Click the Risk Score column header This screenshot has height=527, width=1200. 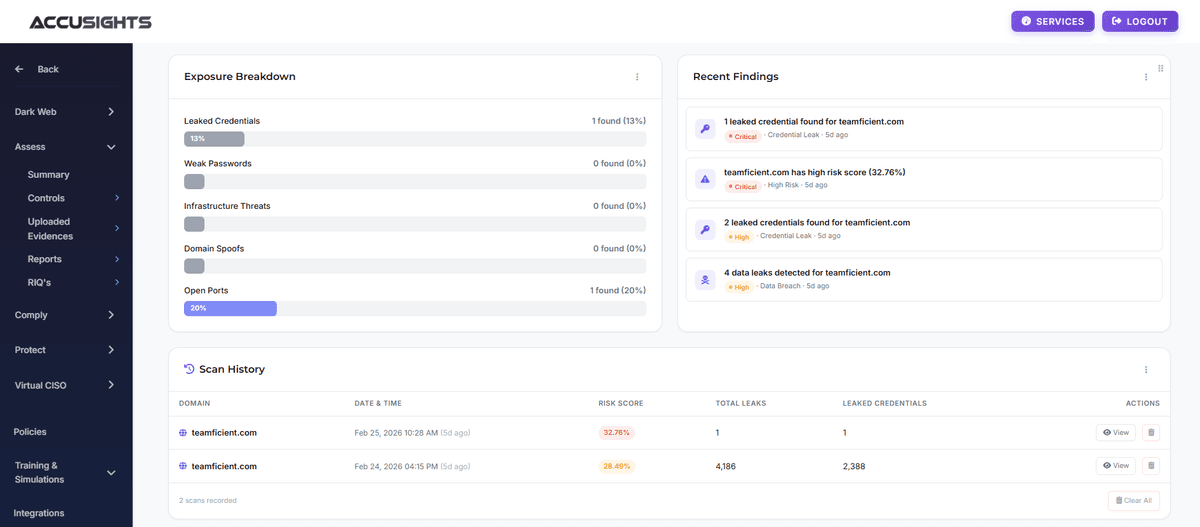pos(621,404)
